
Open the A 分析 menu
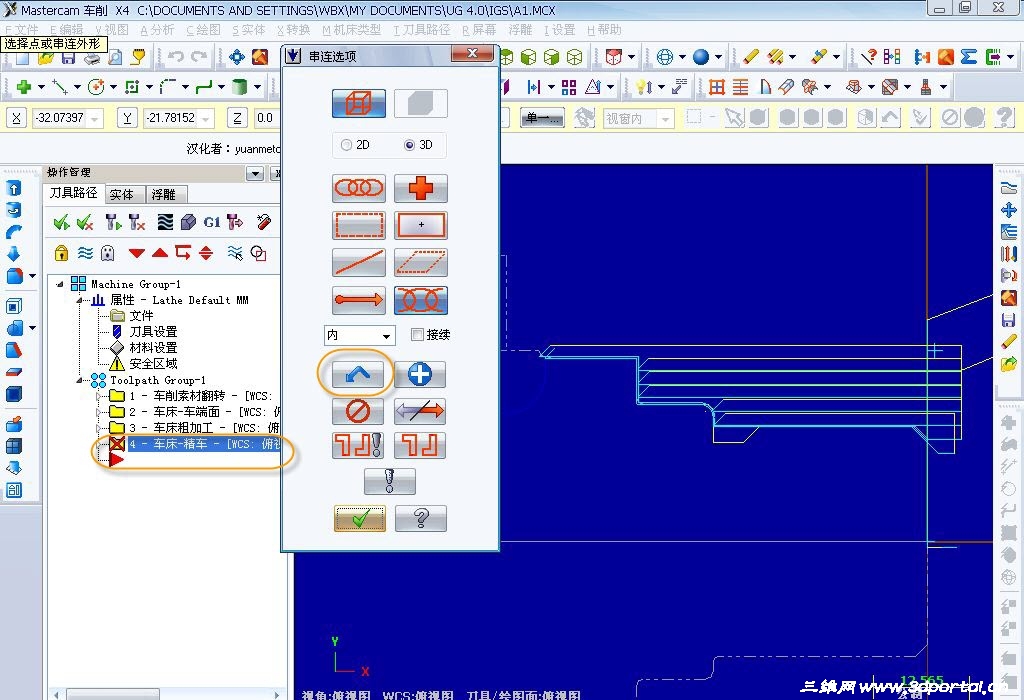pyautogui.click(x=157, y=30)
